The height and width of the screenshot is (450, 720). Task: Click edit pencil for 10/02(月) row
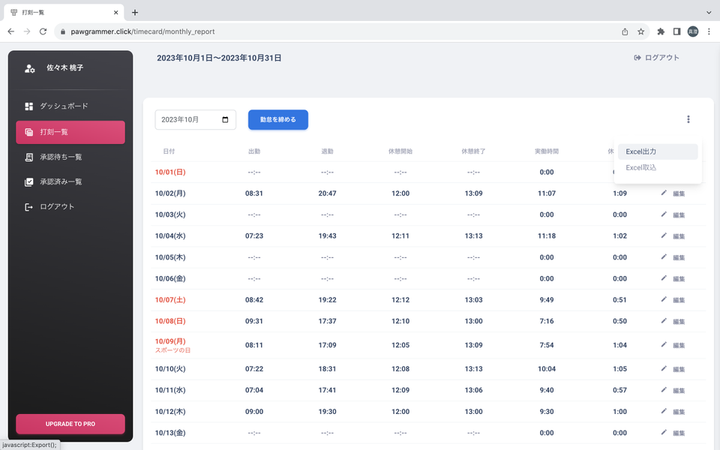coord(664,193)
